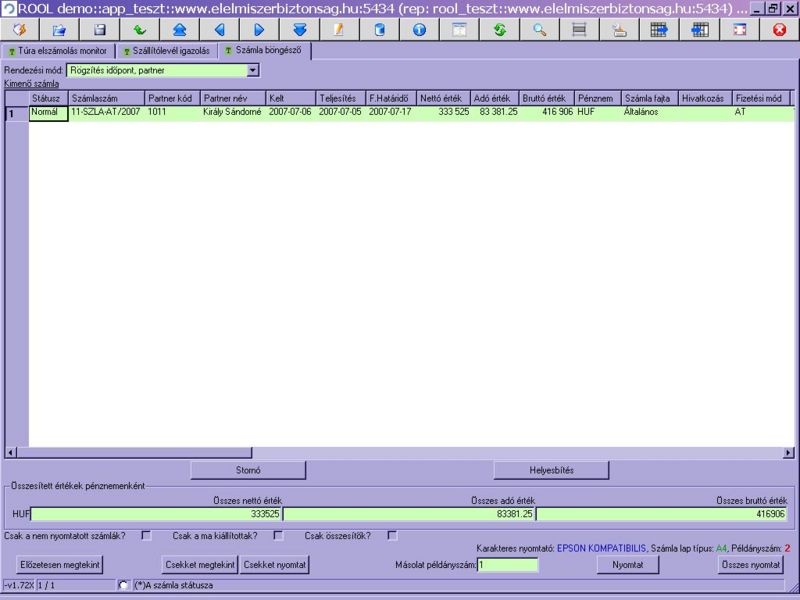Image resolution: width=800 pixels, height=600 pixels.
Task: Open the 'Szállítólevél igazolás' tab
Action: [166, 50]
